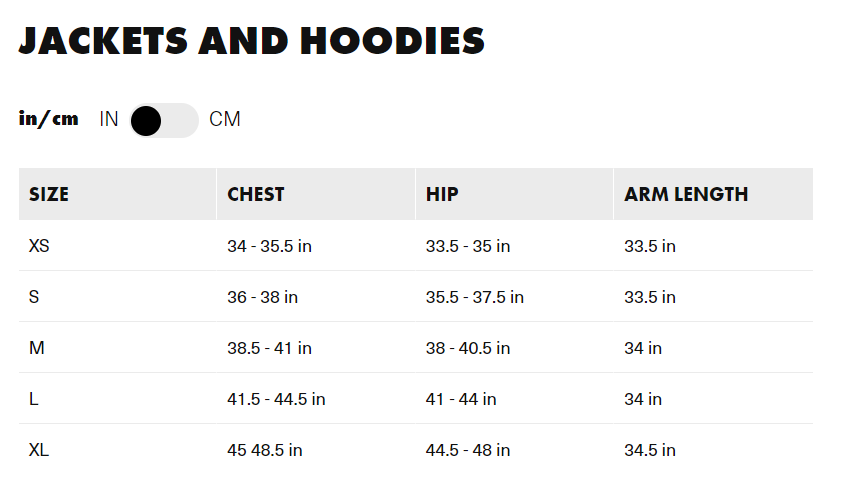Select the HIP column header
Image resolution: width=856 pixels, height=493 pixels.
coord(442,194)
